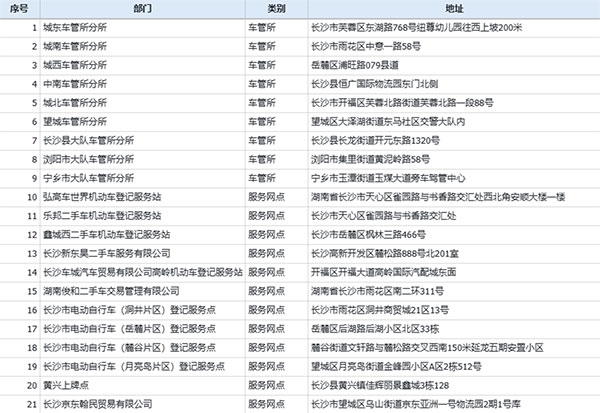The height and width of the screenshot is (413, 600).
Task: Click the 地址 column header
Action: point(454,9)
